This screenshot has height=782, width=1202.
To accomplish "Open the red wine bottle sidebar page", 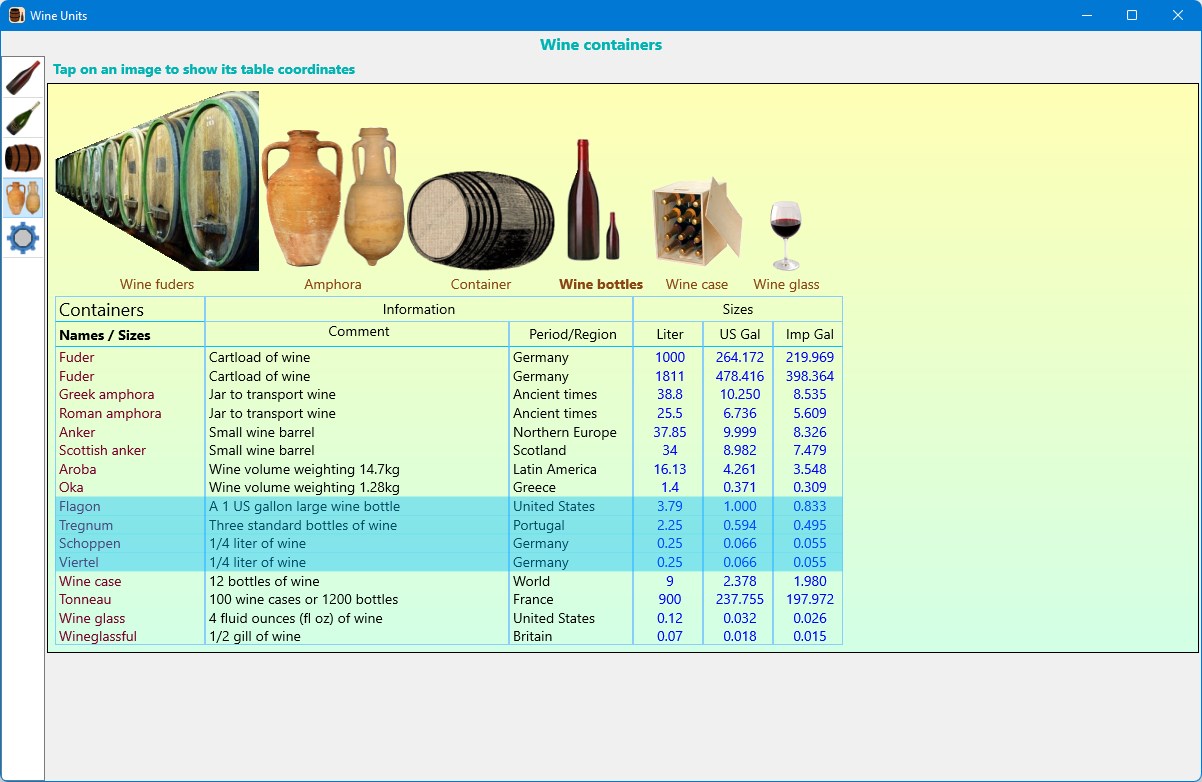I will point(23,77).
